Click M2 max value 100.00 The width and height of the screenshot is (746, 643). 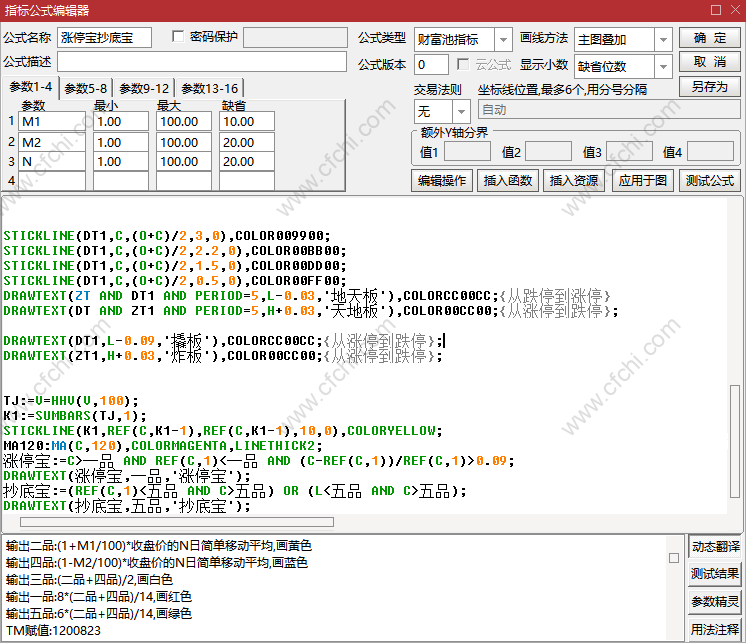point(184,142)
